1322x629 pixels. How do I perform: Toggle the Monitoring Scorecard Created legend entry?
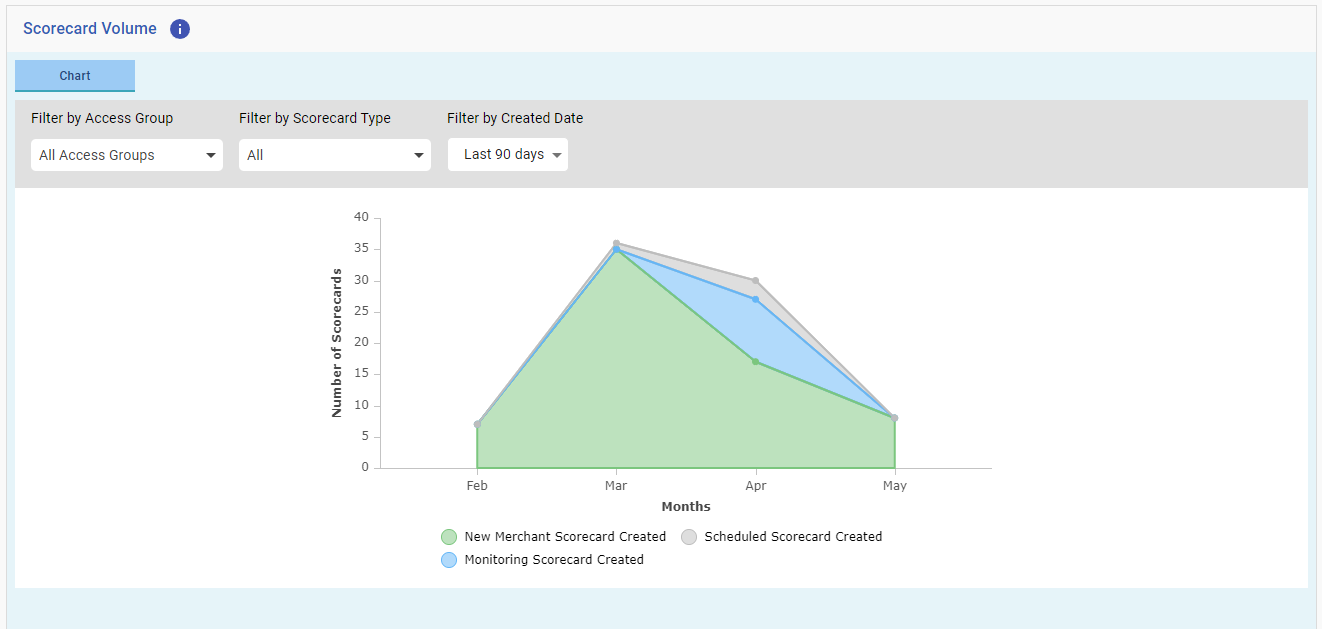pyautogui.click(x=556, y=560)
